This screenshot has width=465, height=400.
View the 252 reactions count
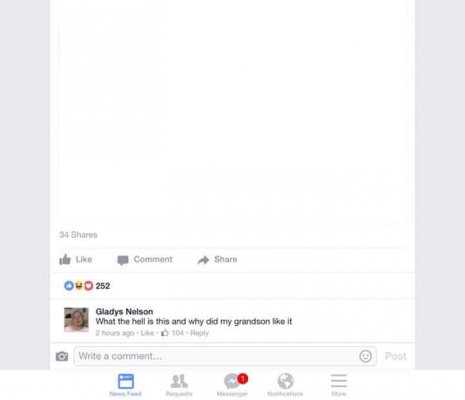pyautogui.click(x=103, y=286)
